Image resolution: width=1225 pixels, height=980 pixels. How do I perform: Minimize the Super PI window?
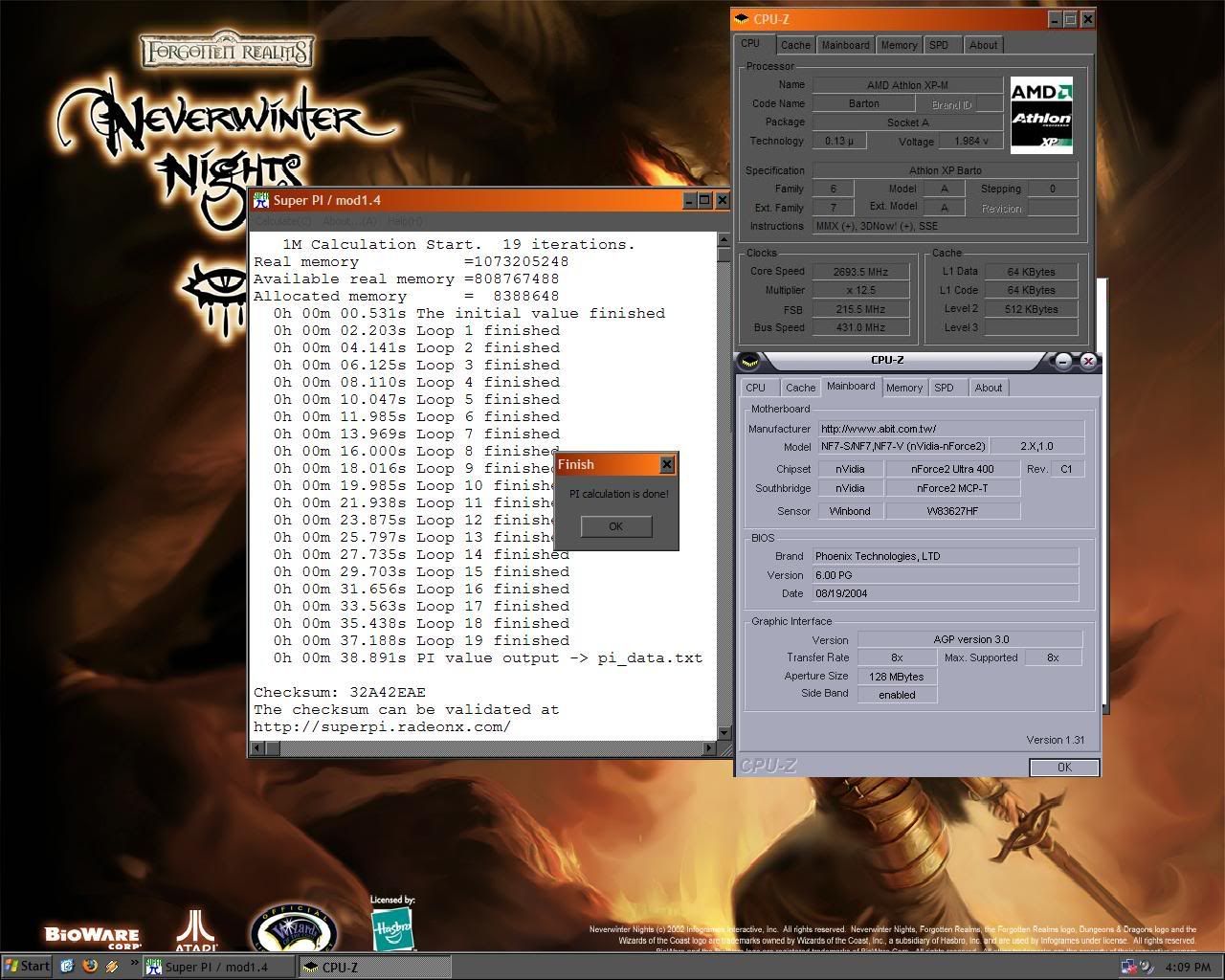(x=689, y=200)
